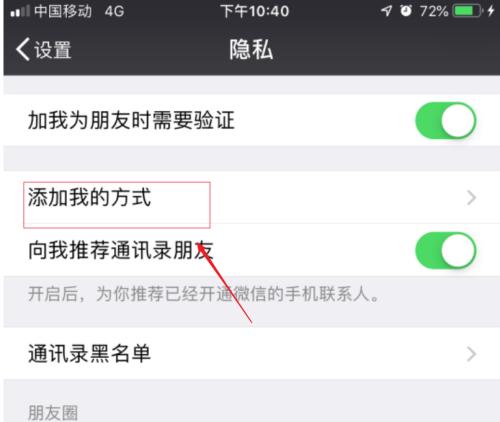
Task: Tap the 朋友圈 section header
Action: pyautogui.click(x=53, y=413)
